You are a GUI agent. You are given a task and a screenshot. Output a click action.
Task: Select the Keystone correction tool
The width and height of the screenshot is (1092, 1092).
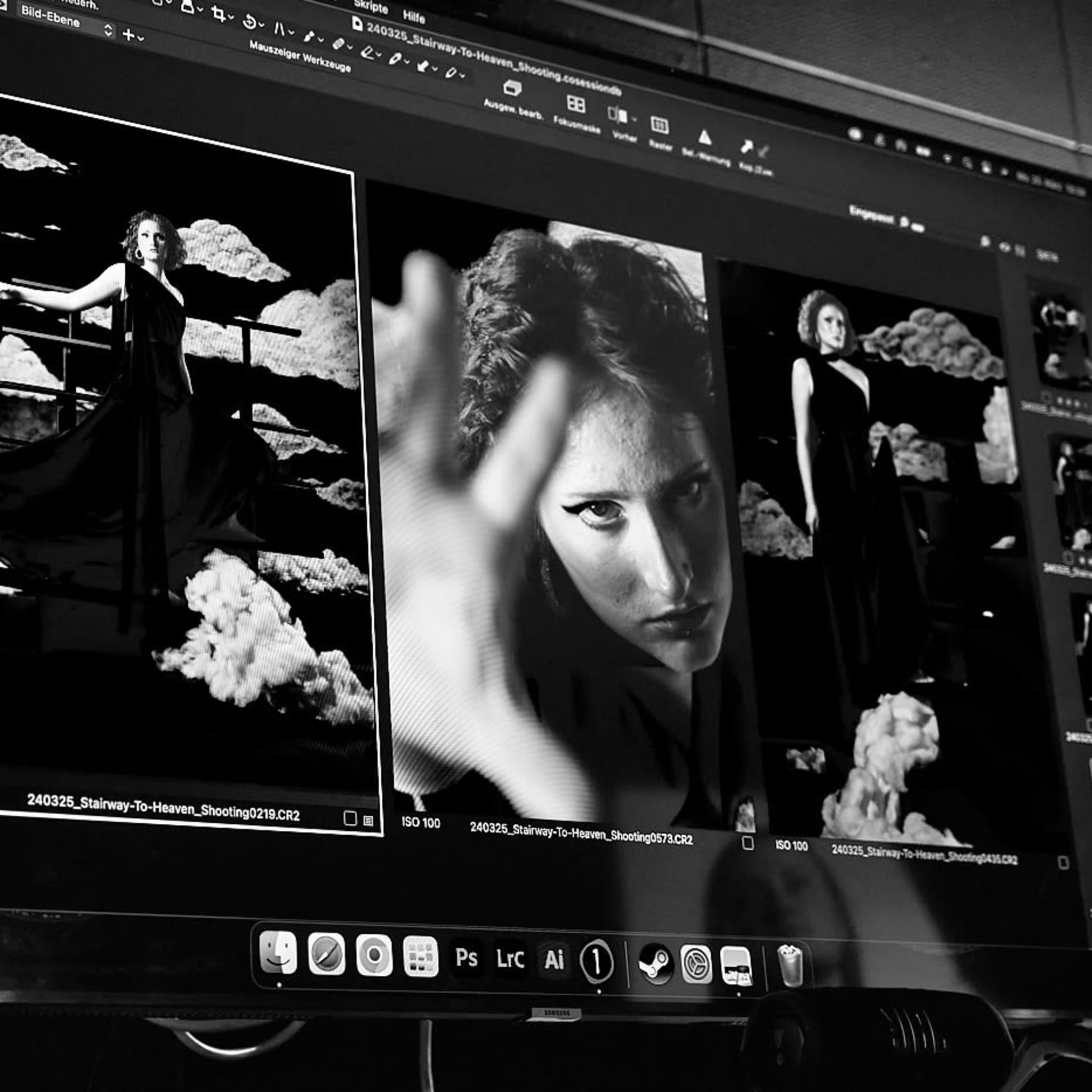coord(279,28)
